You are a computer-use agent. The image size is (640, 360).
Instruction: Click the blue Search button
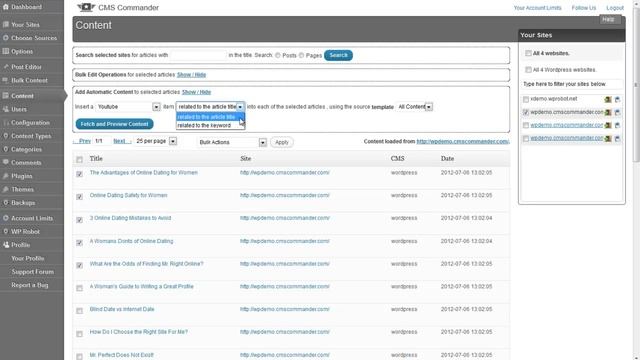click(x=338, y=55)
